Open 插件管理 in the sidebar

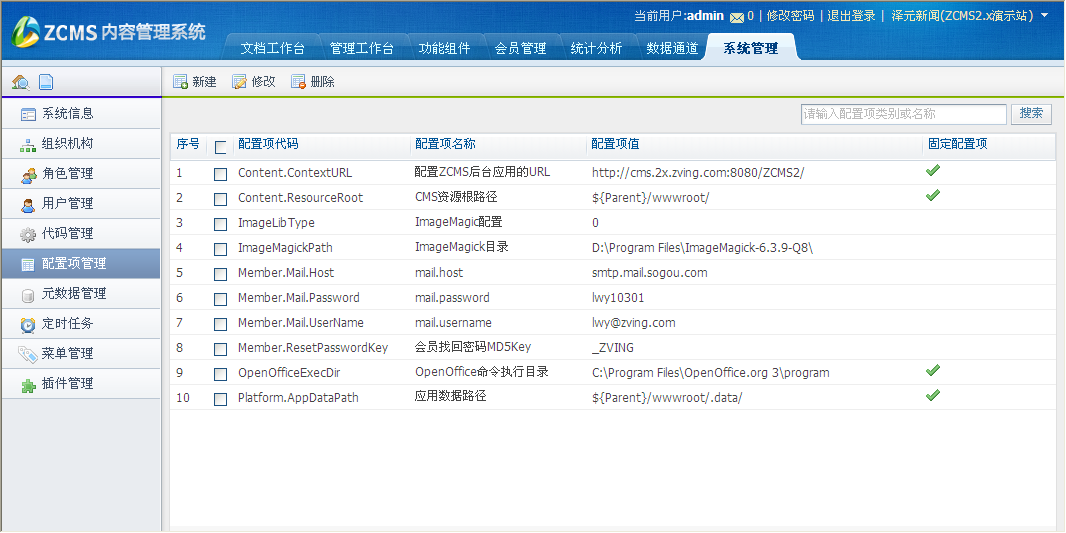pyautogui.click(x=67, y=384)
